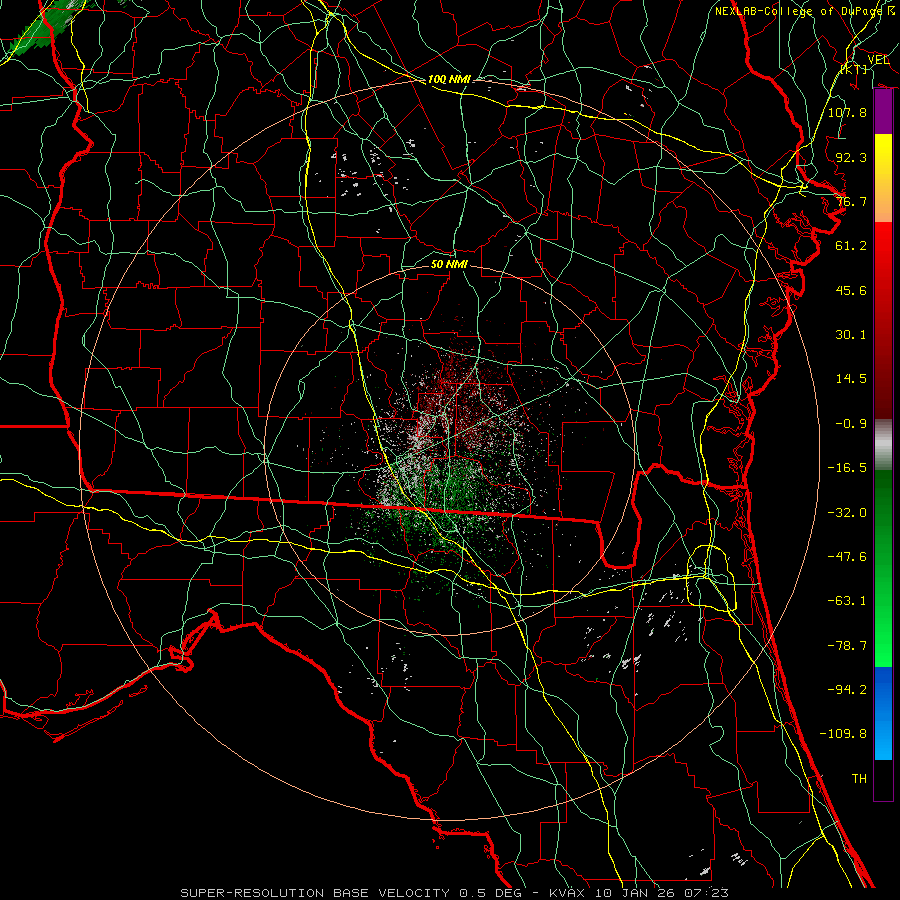900x900 pixels.
Task: Click the 100 NMI range ring label
Action: coord(449,79)
